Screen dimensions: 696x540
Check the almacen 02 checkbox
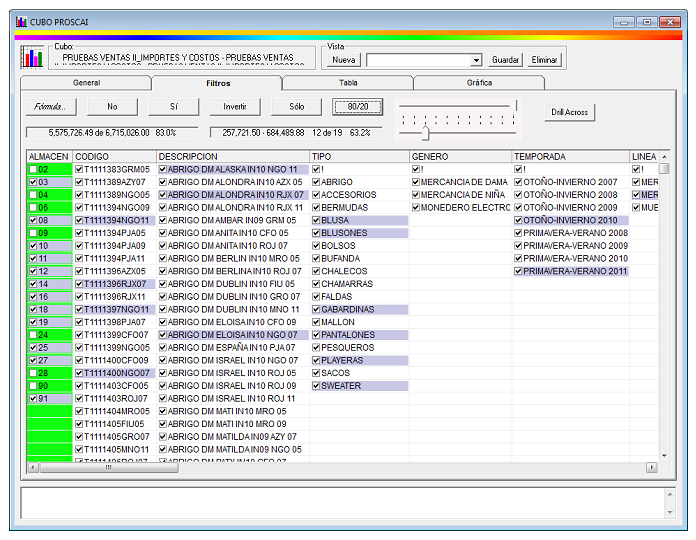[x=33, y=169]
